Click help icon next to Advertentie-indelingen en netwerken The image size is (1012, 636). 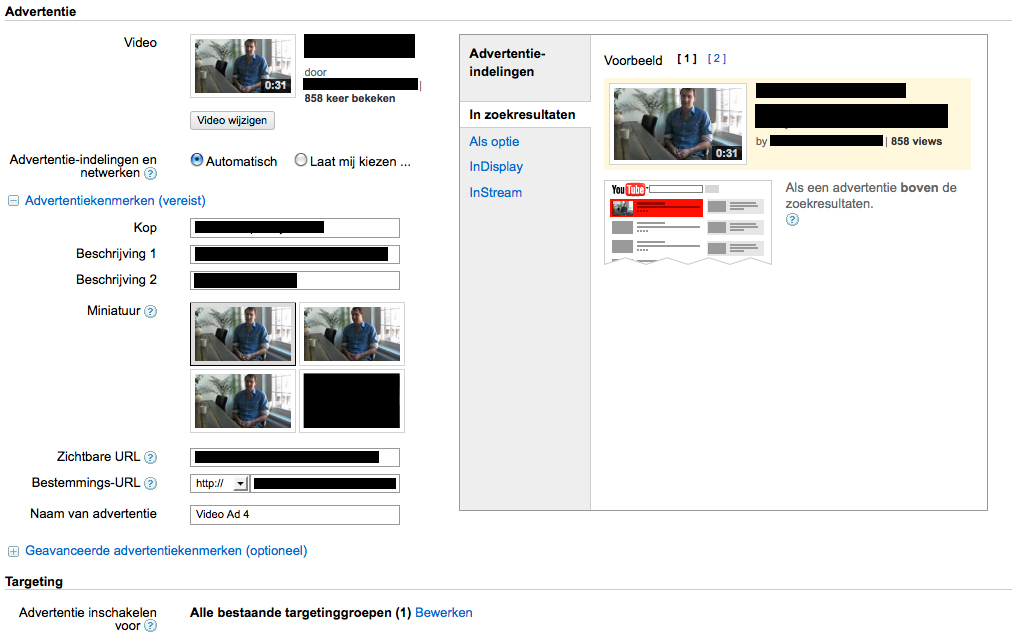[x=150, y=174]
